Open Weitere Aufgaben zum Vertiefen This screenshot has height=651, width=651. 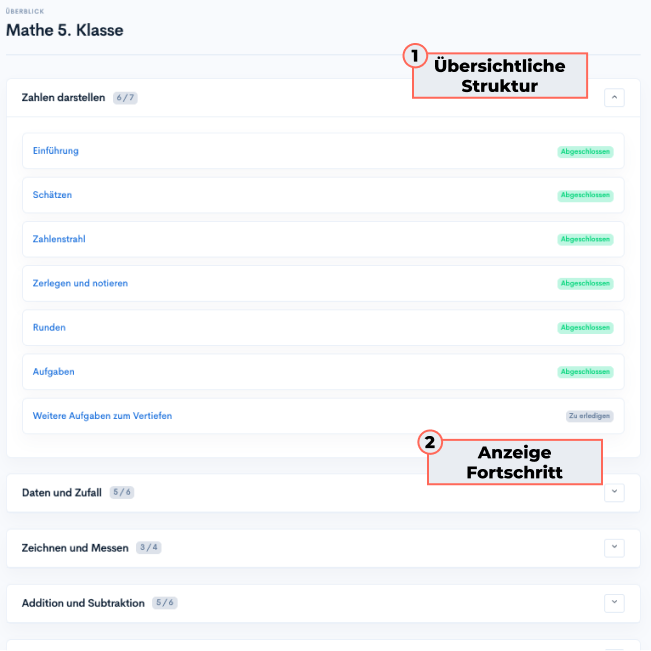[102, 415]
